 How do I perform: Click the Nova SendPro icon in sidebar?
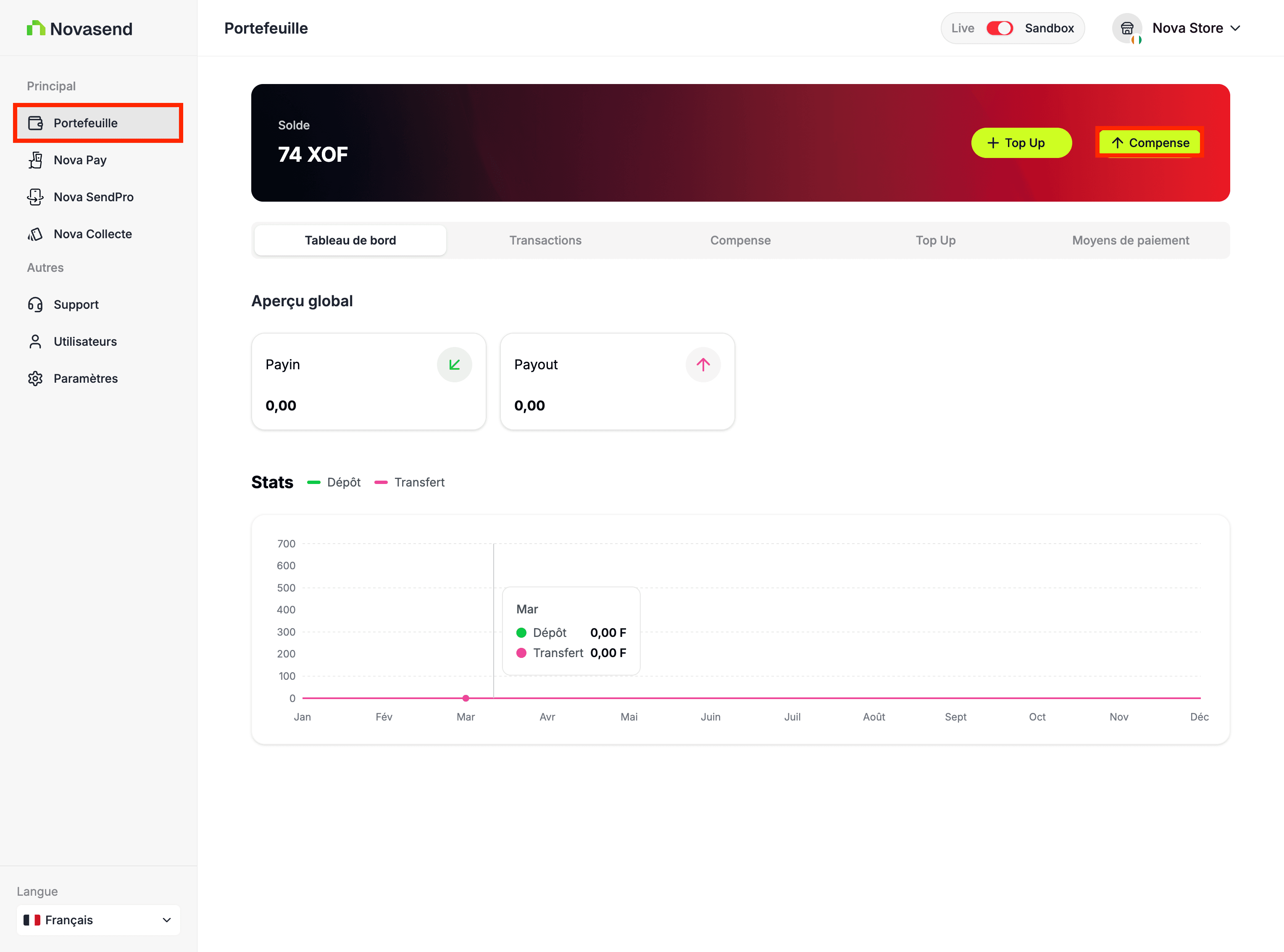pos(36,197)
